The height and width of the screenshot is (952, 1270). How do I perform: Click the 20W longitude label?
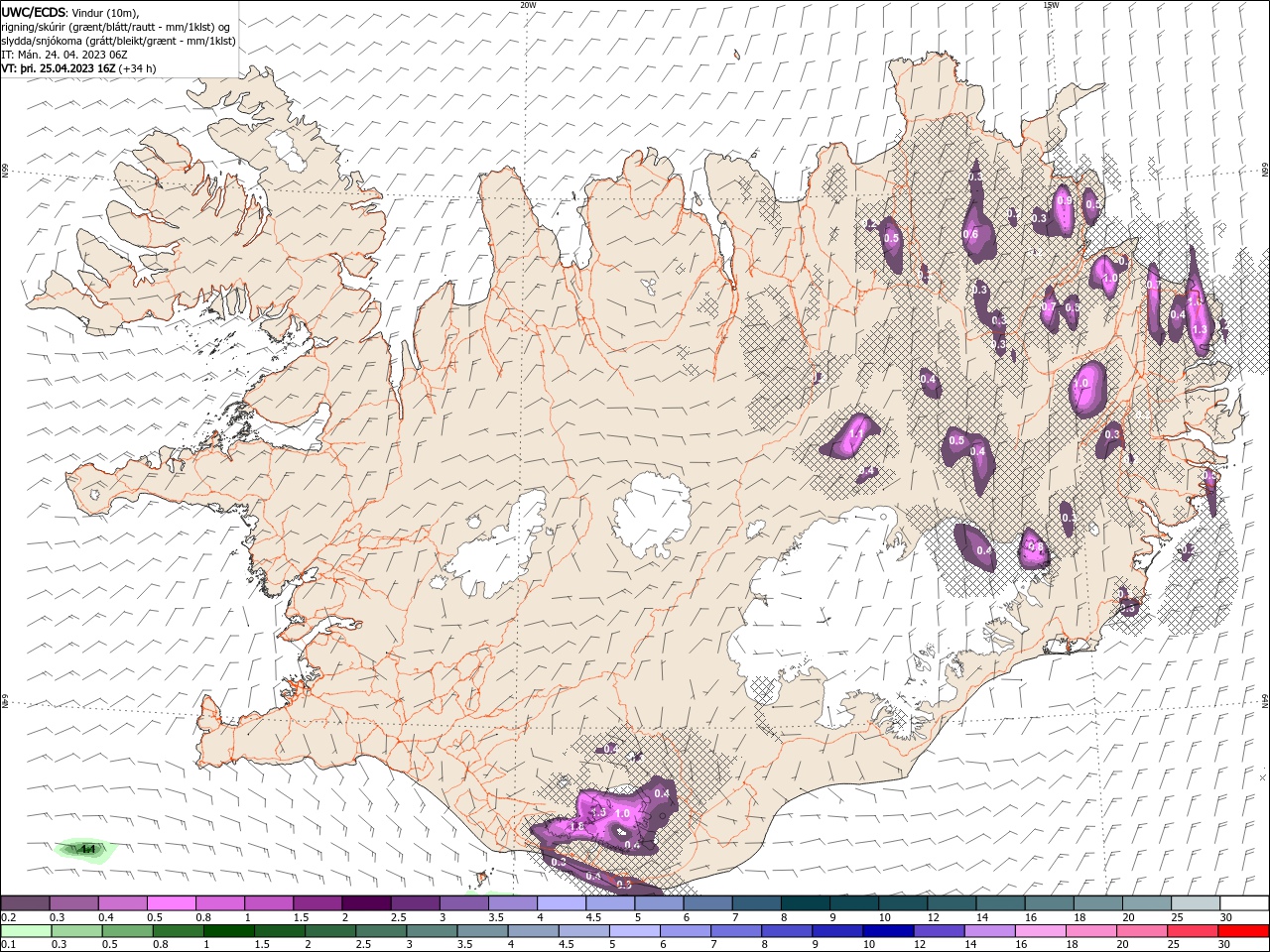(x=528, y=5)
